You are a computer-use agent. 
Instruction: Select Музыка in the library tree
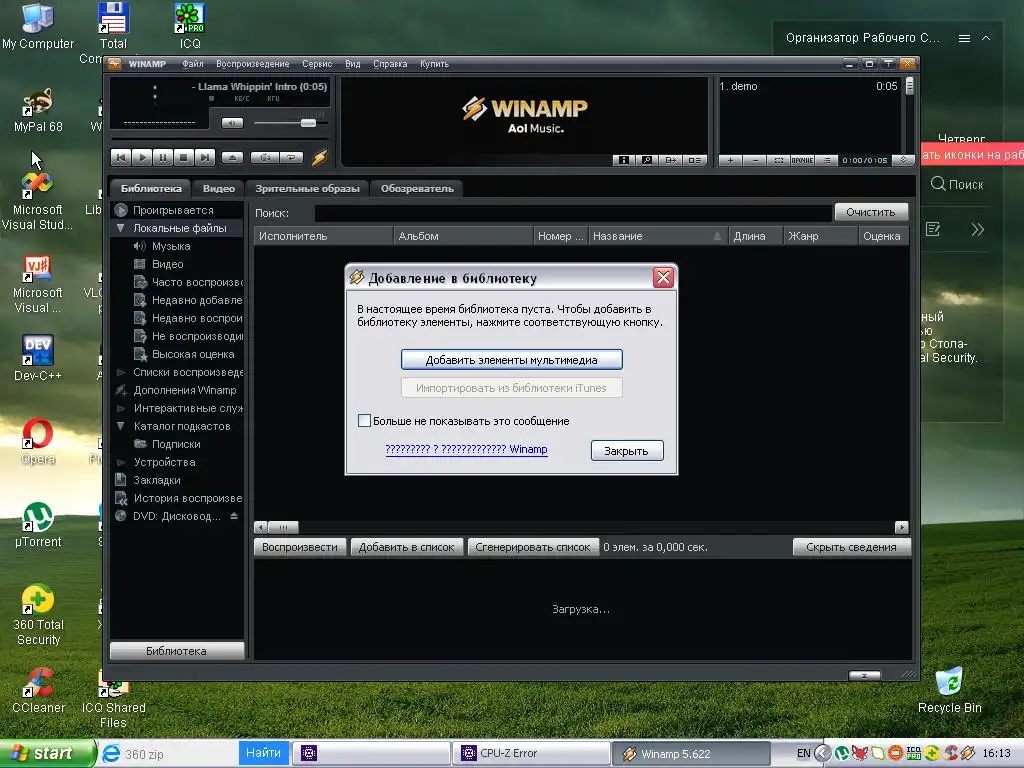tap(171, 246)
